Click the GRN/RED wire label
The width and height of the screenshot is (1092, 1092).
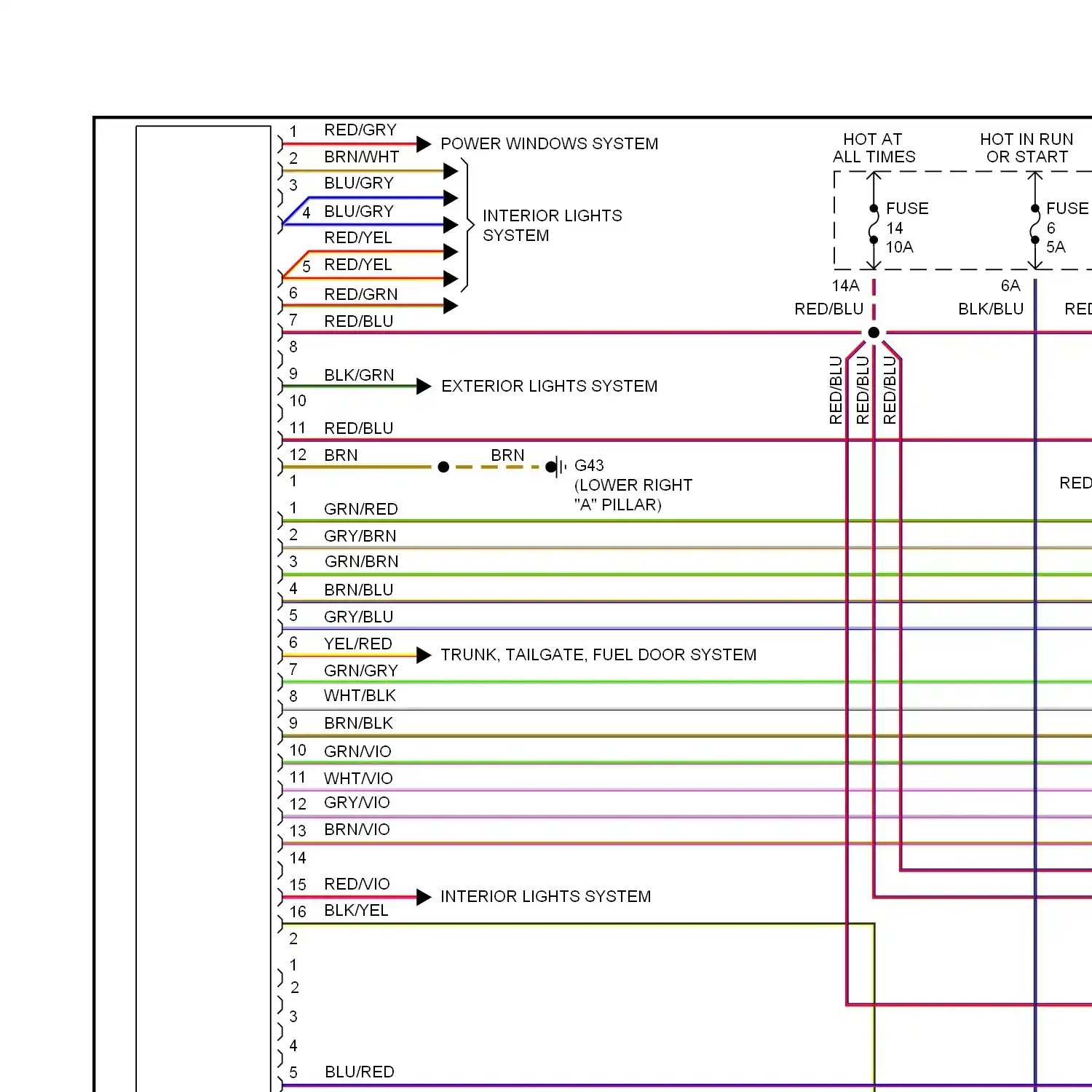(360, 509)
